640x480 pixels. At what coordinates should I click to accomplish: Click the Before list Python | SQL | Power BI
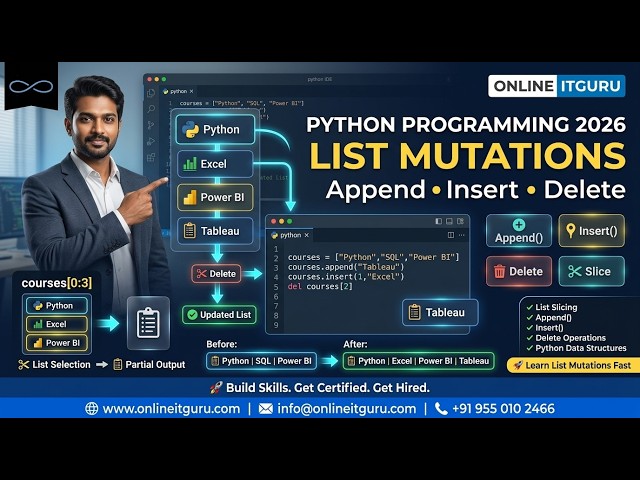[x=261, y=361]
